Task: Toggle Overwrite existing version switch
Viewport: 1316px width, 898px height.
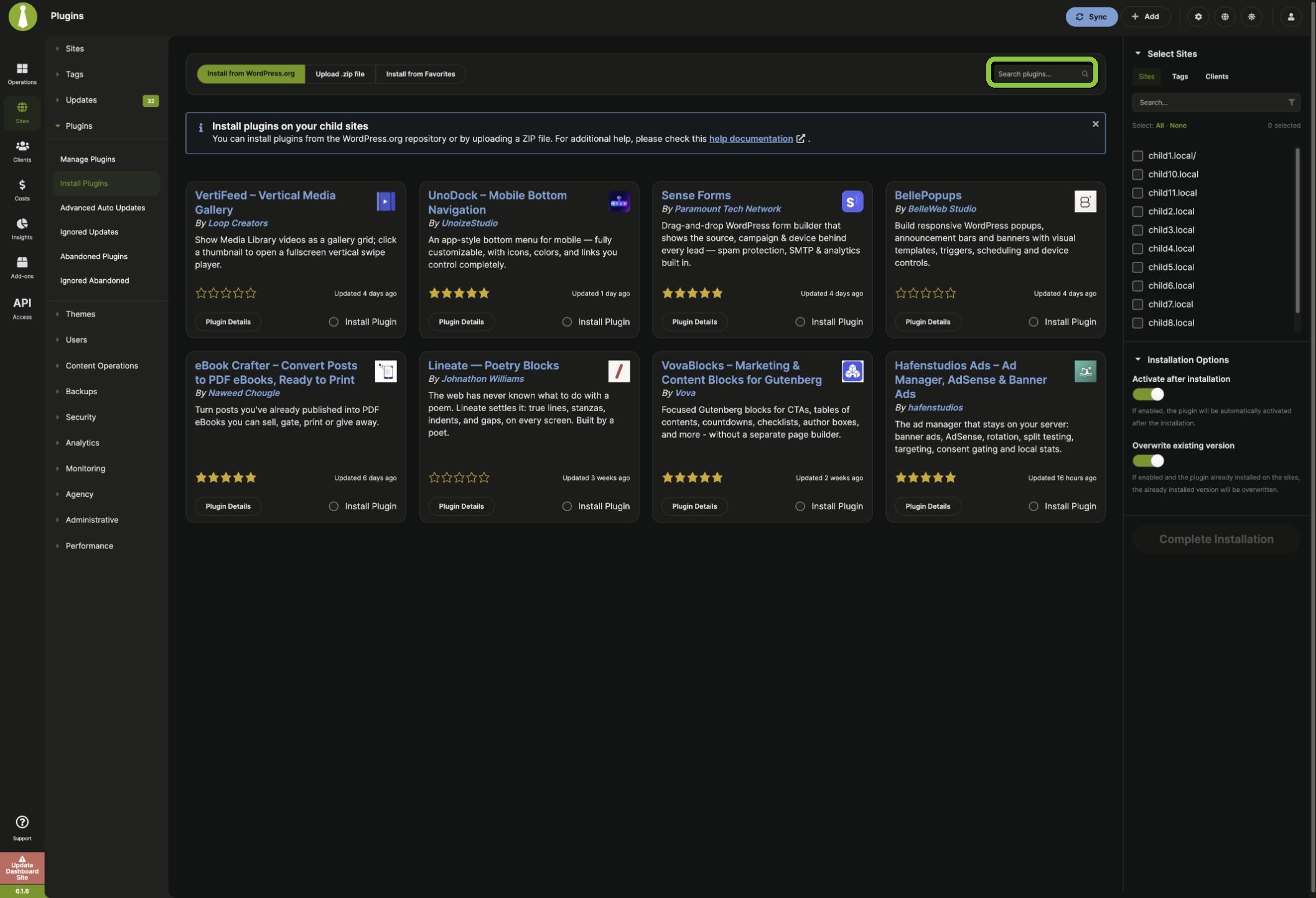Action: coord(1148,461)
